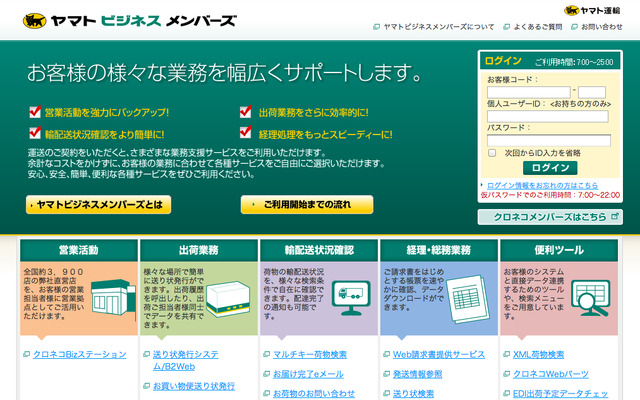This screenshot has height=400, width=640.
Task: Click the invoice sheets icon in 経理・総務業務
Action: tap(468, 299)
